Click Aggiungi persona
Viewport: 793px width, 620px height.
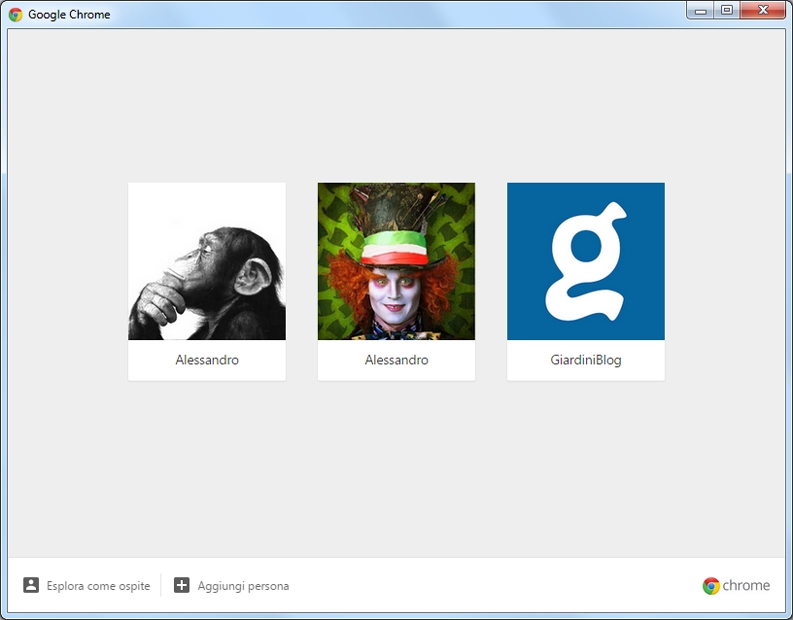(243, 586)
